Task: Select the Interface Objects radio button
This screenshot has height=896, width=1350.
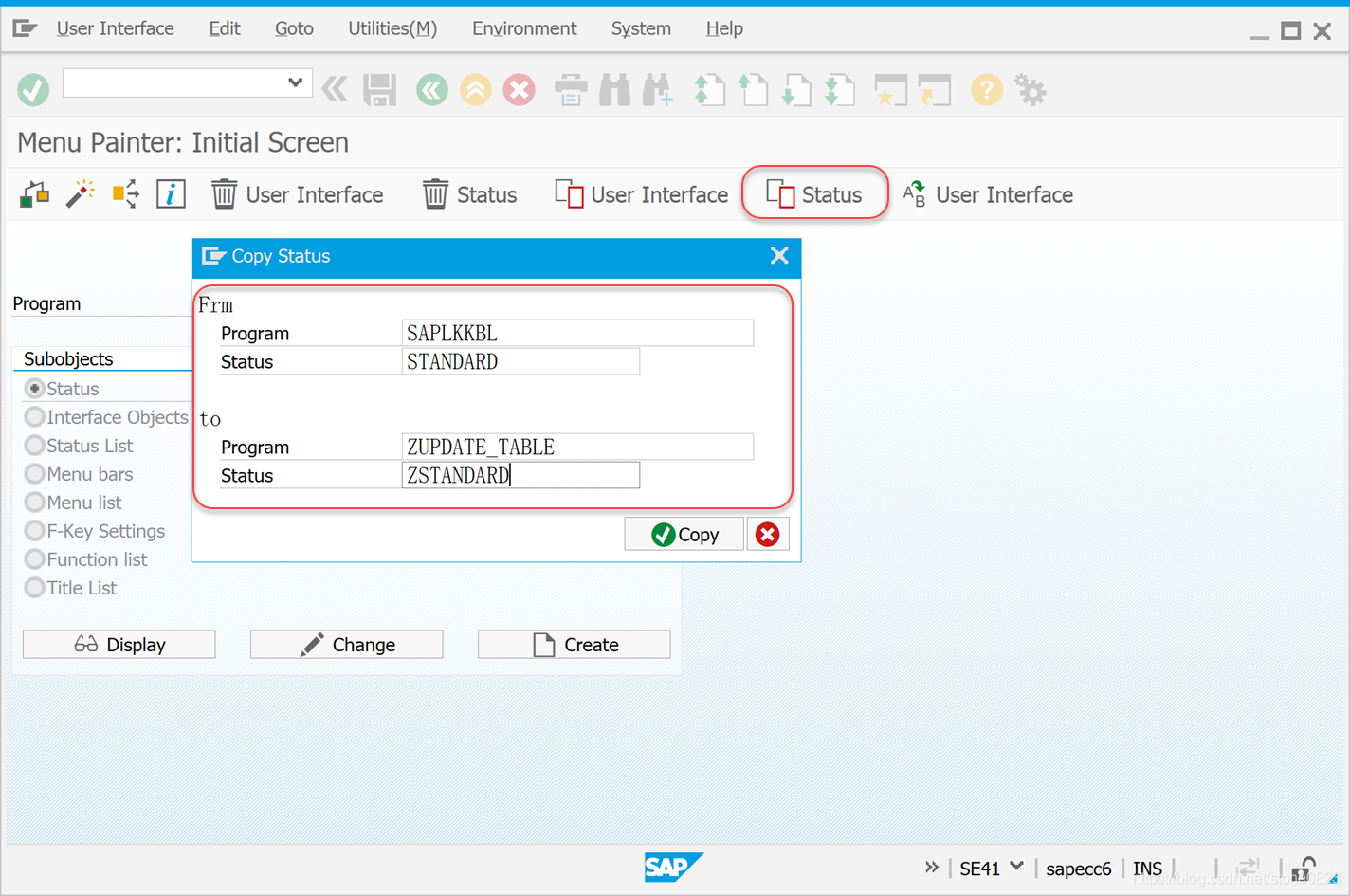Action: (x=35, y=417)
